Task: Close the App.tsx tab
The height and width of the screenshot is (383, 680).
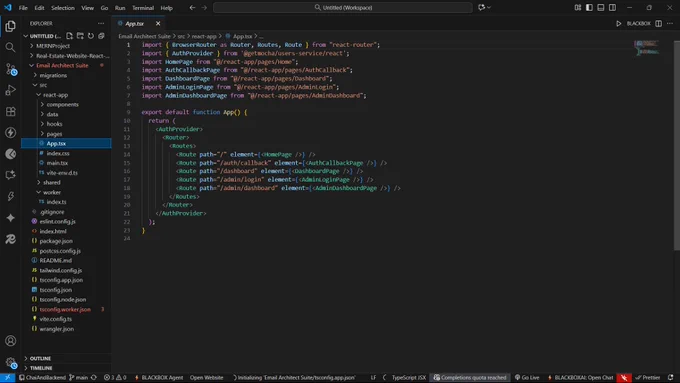Action: pyautogui.click(x=158, y=23)
